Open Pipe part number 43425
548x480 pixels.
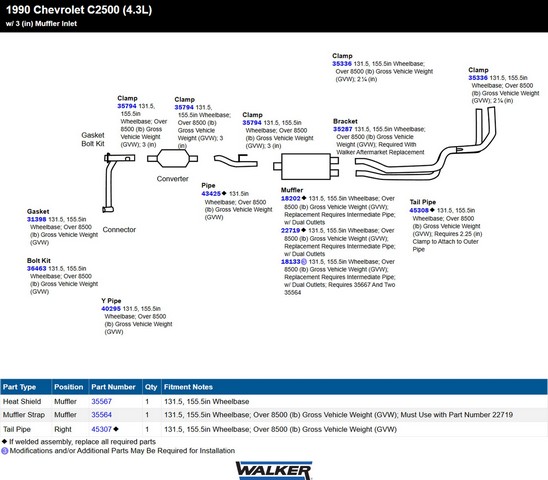[x=211, y=194]
